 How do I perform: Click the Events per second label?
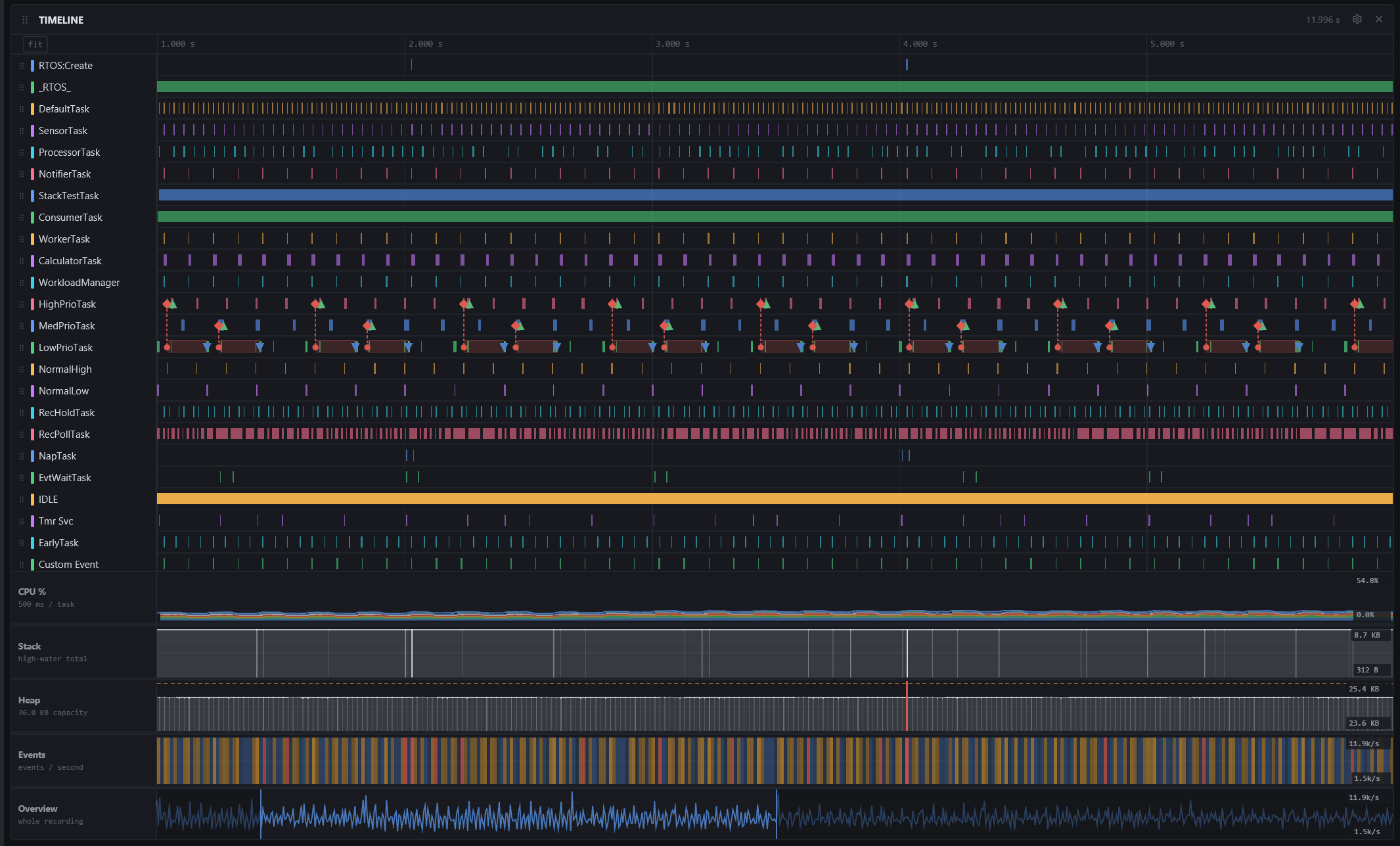tap(51, 767)
